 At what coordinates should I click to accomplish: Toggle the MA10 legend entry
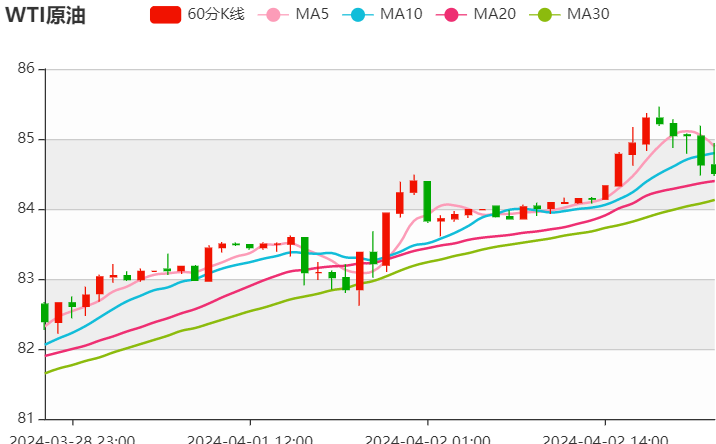coord(382,14)
